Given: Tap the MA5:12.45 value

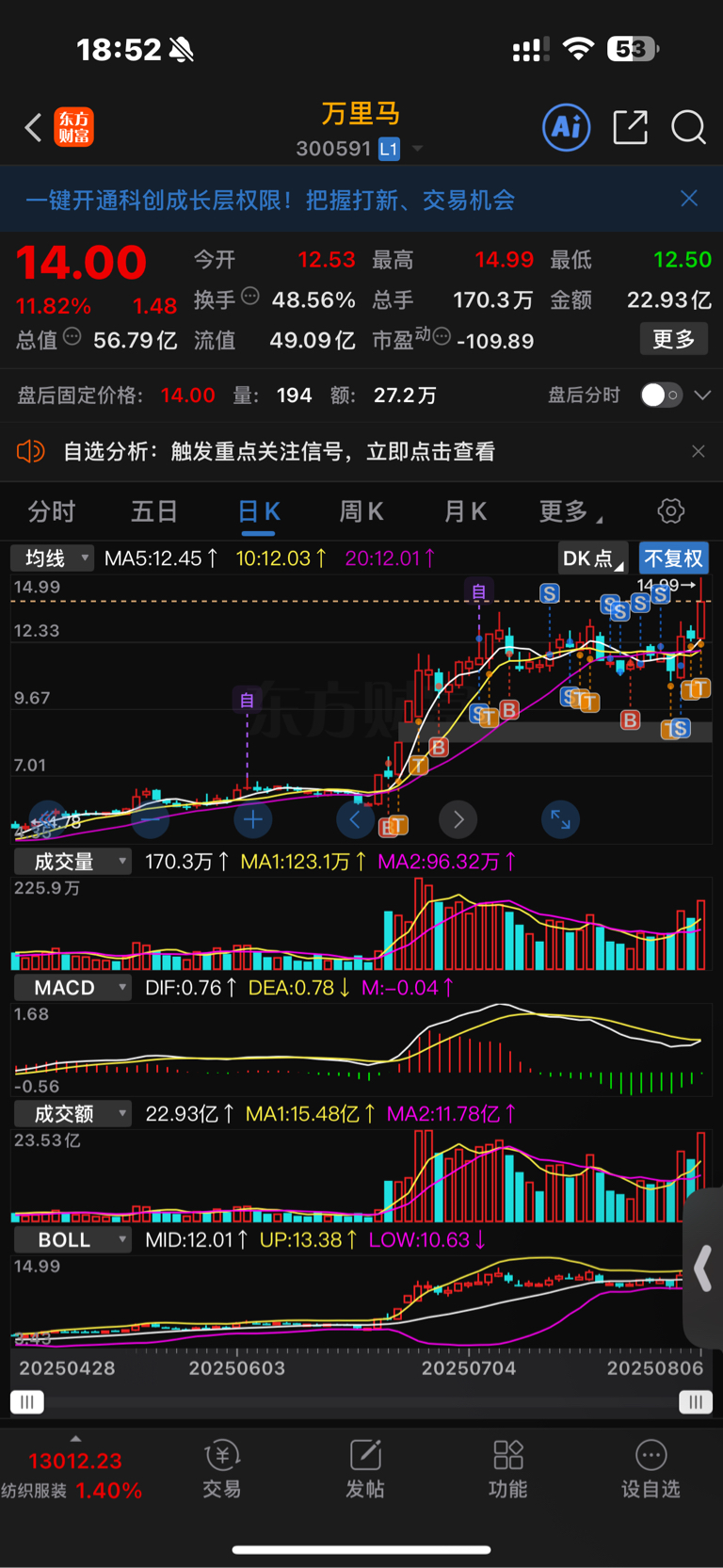Looking at the screenshot, I should [x=161, y=558].
